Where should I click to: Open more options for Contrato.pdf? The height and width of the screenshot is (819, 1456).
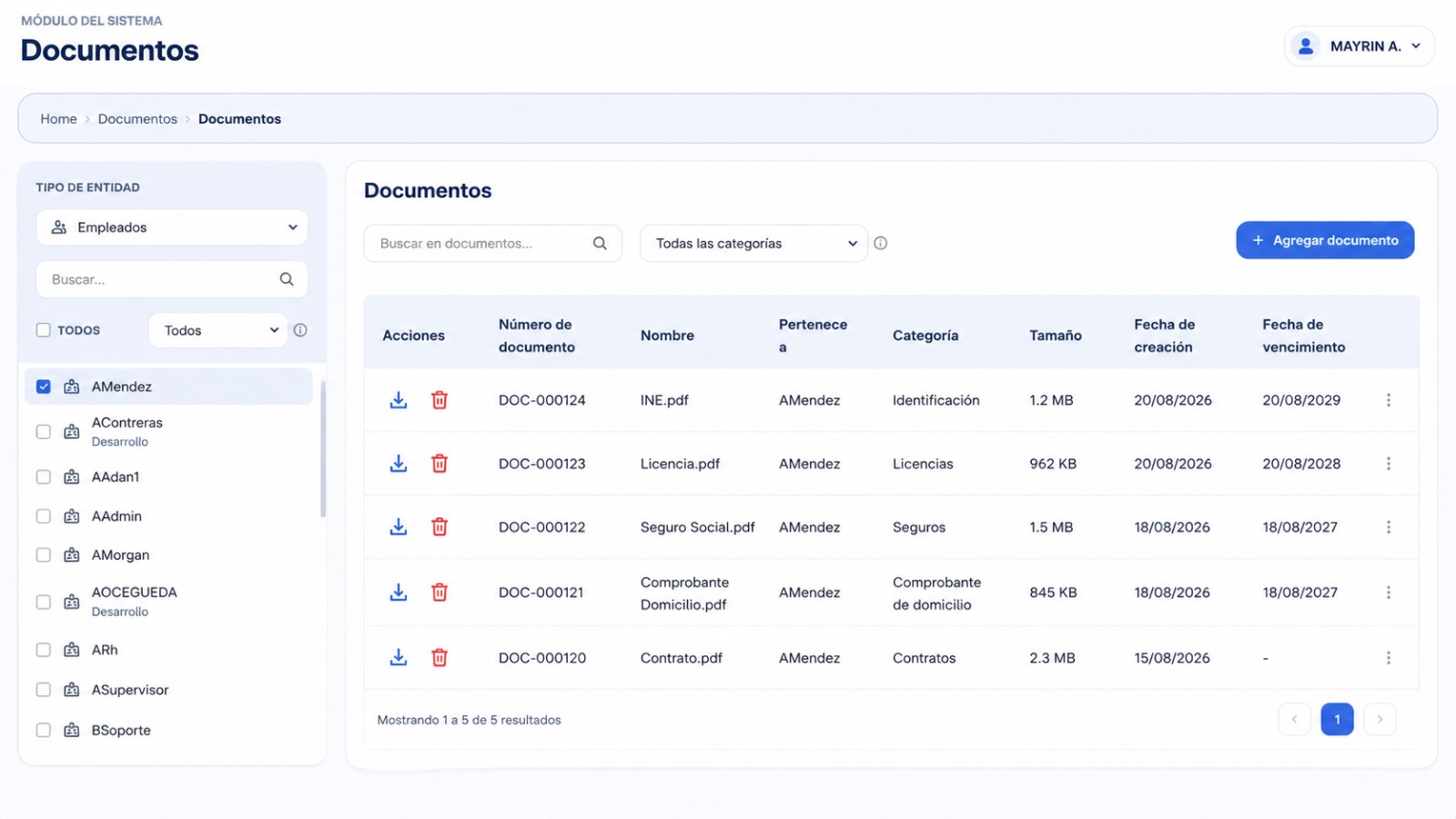coord(1389,658)
